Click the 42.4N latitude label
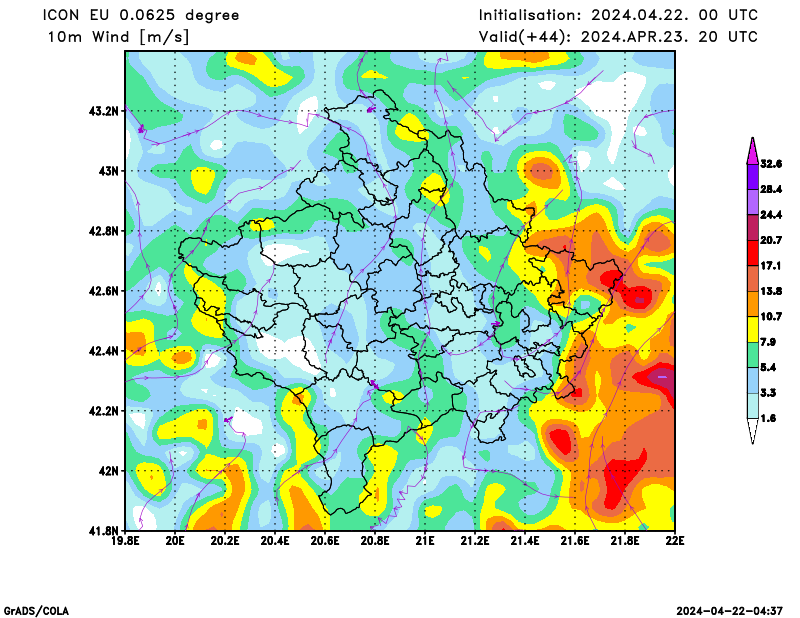 [104, 351]
